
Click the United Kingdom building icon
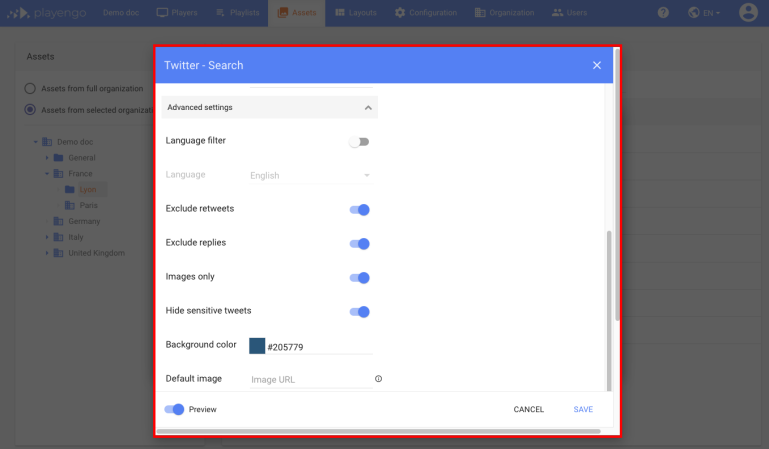(58, 253)
